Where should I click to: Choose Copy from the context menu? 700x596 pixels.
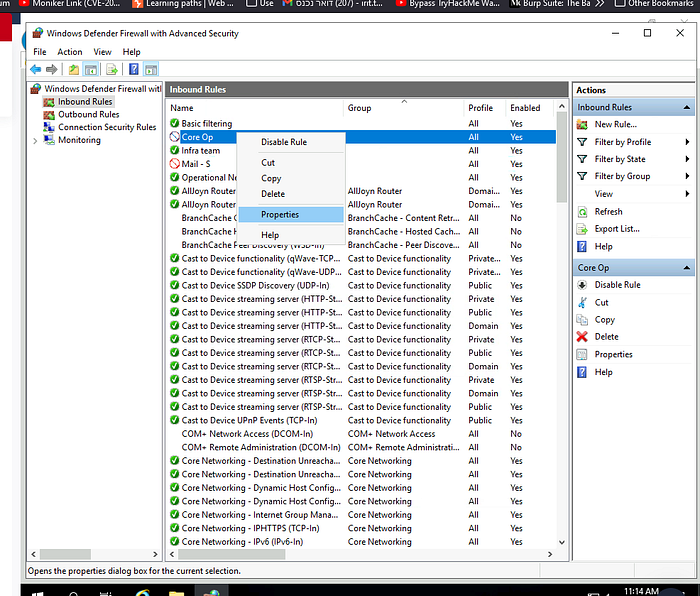291,178
